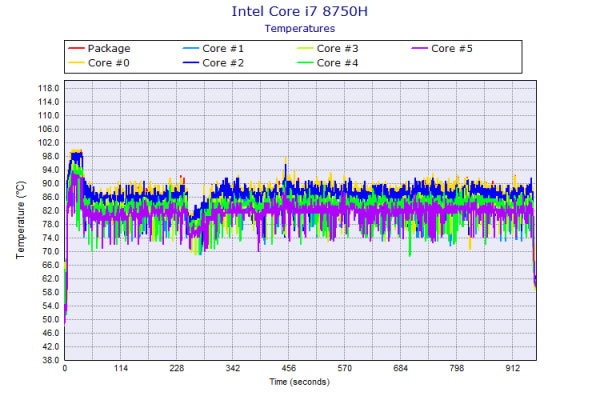
Task: Click the 114.0 y-axis value
Action: click(49, 102)
